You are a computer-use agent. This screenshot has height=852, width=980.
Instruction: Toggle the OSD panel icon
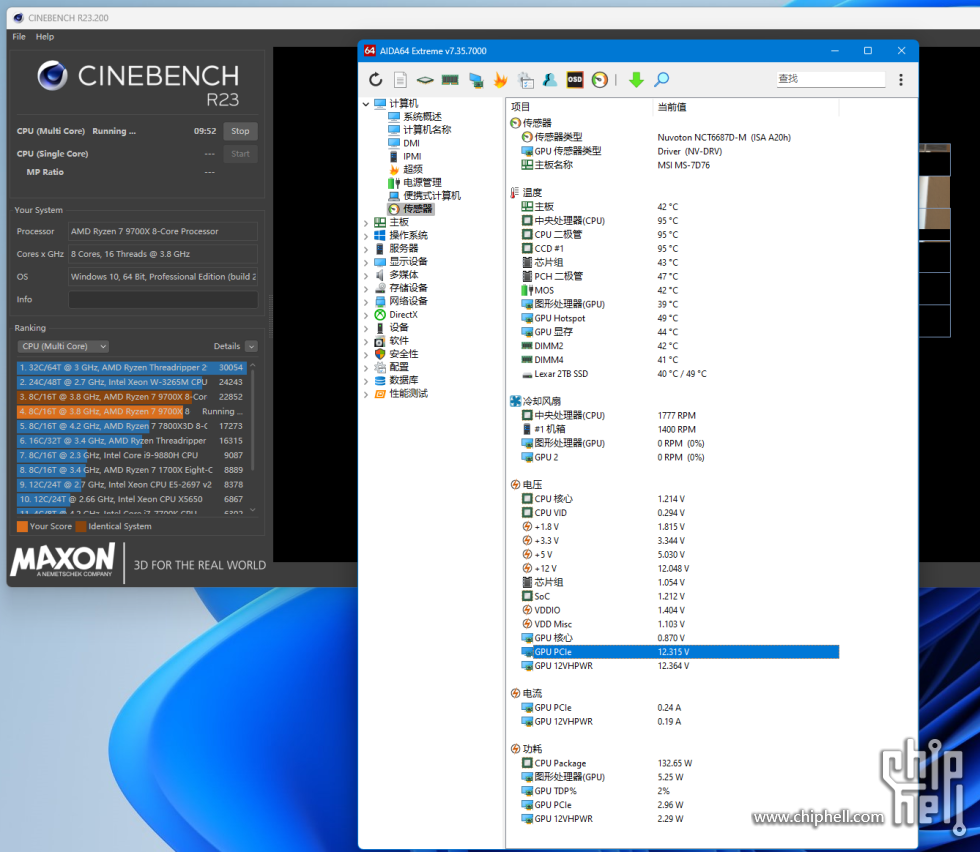tap(575, 79)
